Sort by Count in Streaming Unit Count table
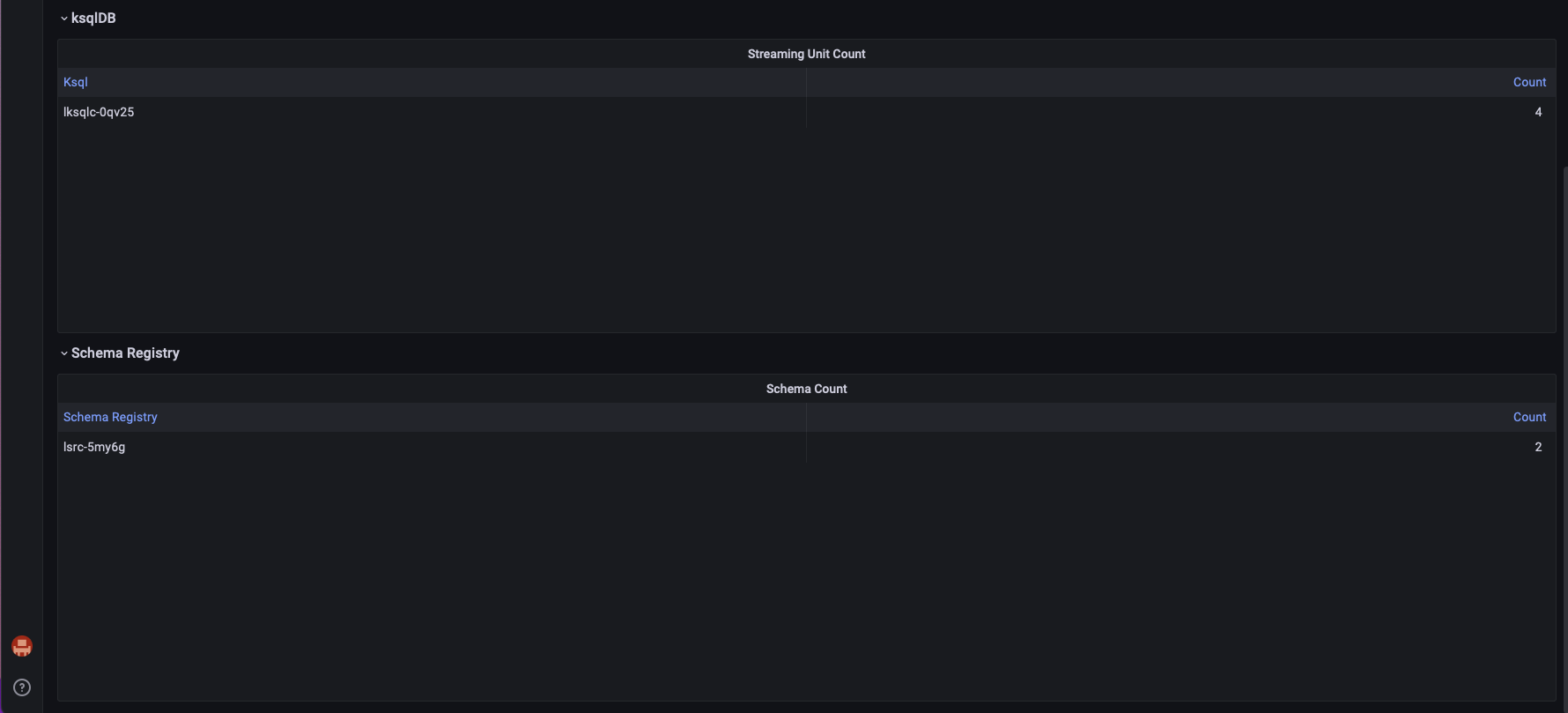The height and width of the screenshot is (713, 1568). click(x=1529, y=81)
